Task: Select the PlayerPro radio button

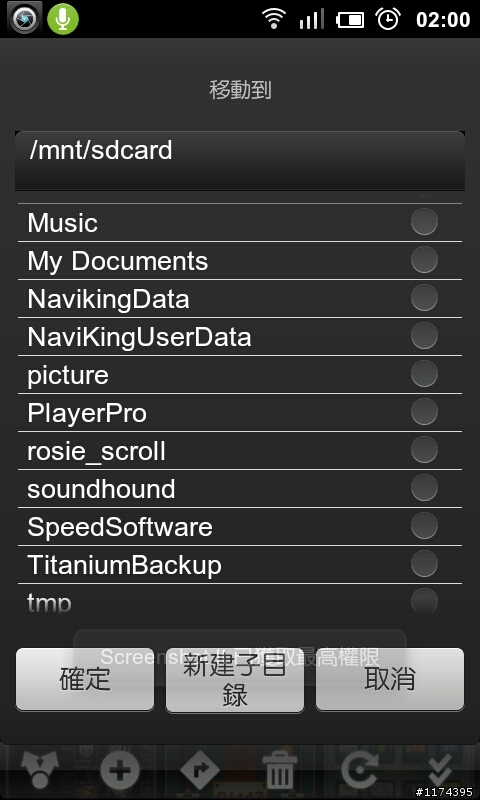Action: click(424, 412)
